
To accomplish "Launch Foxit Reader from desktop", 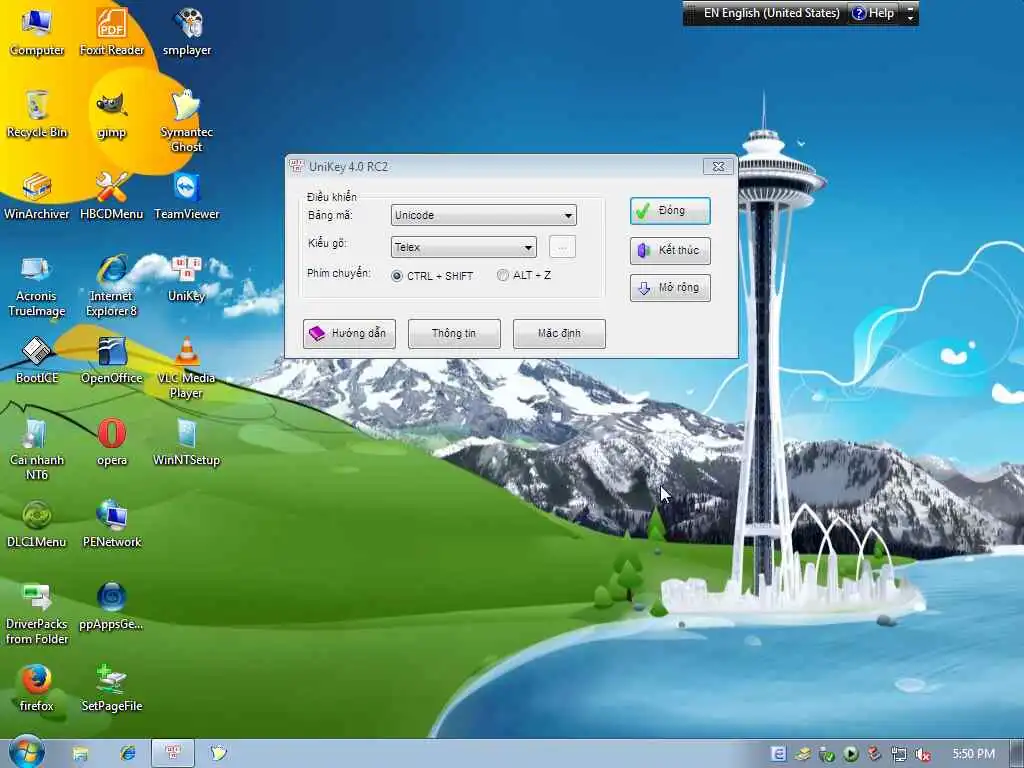I will tap(112, 31).
